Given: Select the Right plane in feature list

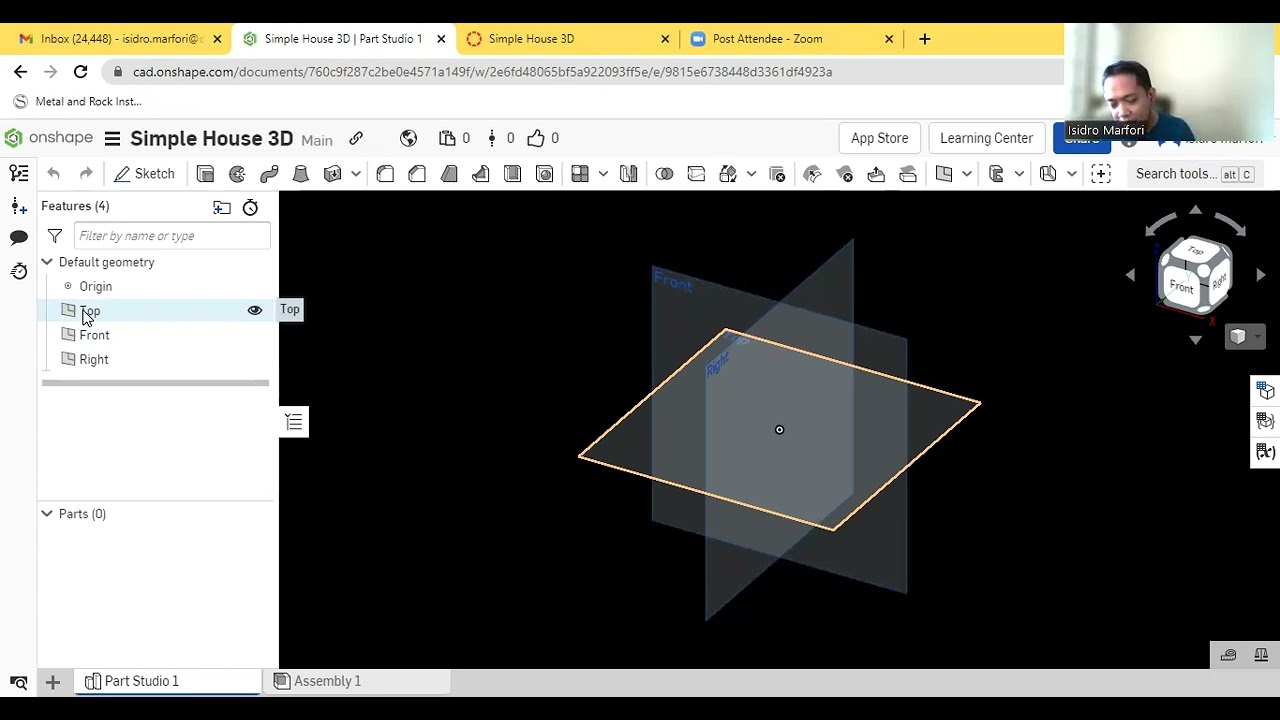Looking at the screenshot, I should pyautogui.click(x=94, y=359).
